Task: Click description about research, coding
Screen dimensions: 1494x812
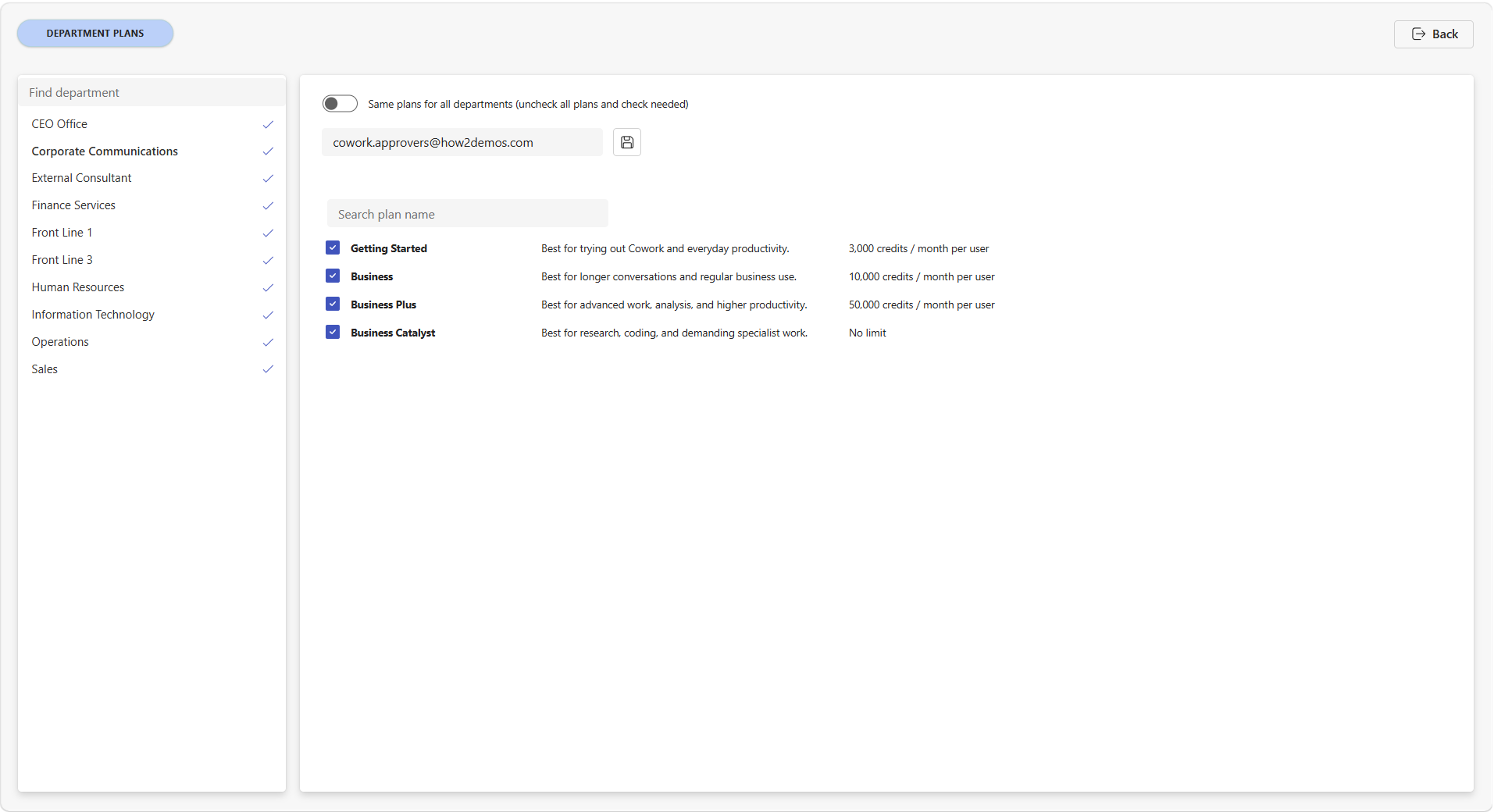Action: pos(675,333)
